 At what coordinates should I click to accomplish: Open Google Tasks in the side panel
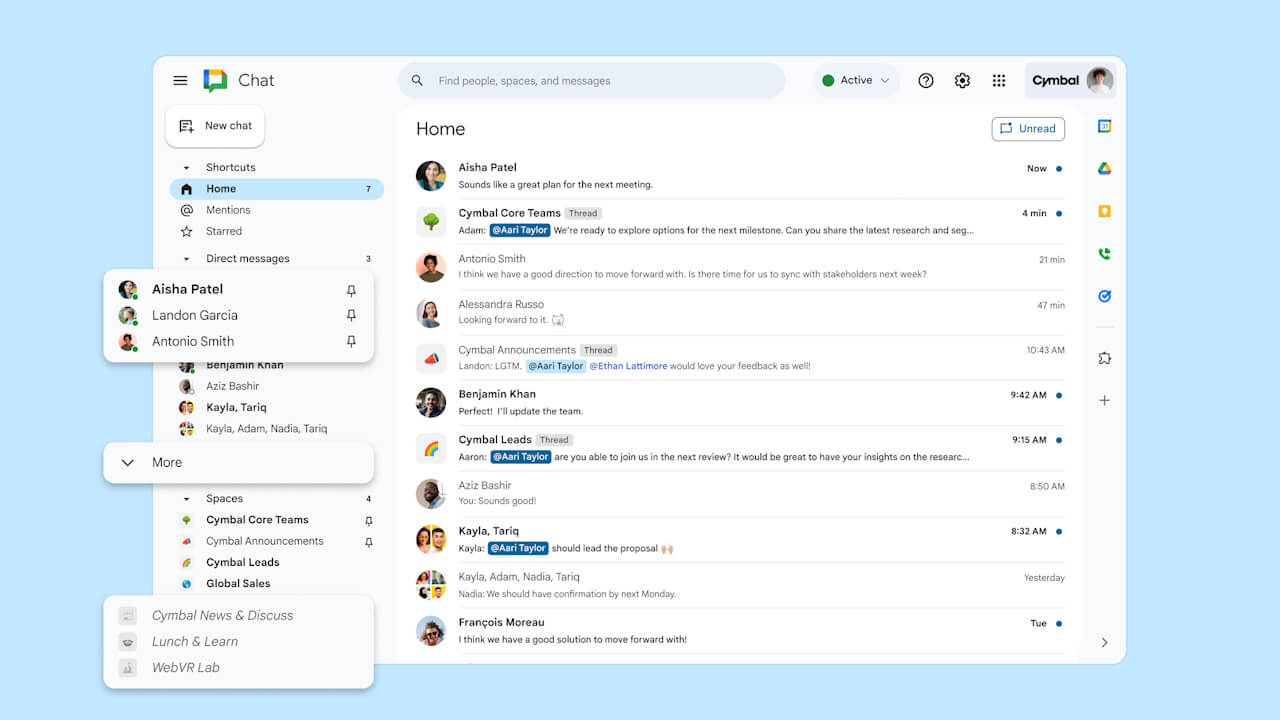1104,296
